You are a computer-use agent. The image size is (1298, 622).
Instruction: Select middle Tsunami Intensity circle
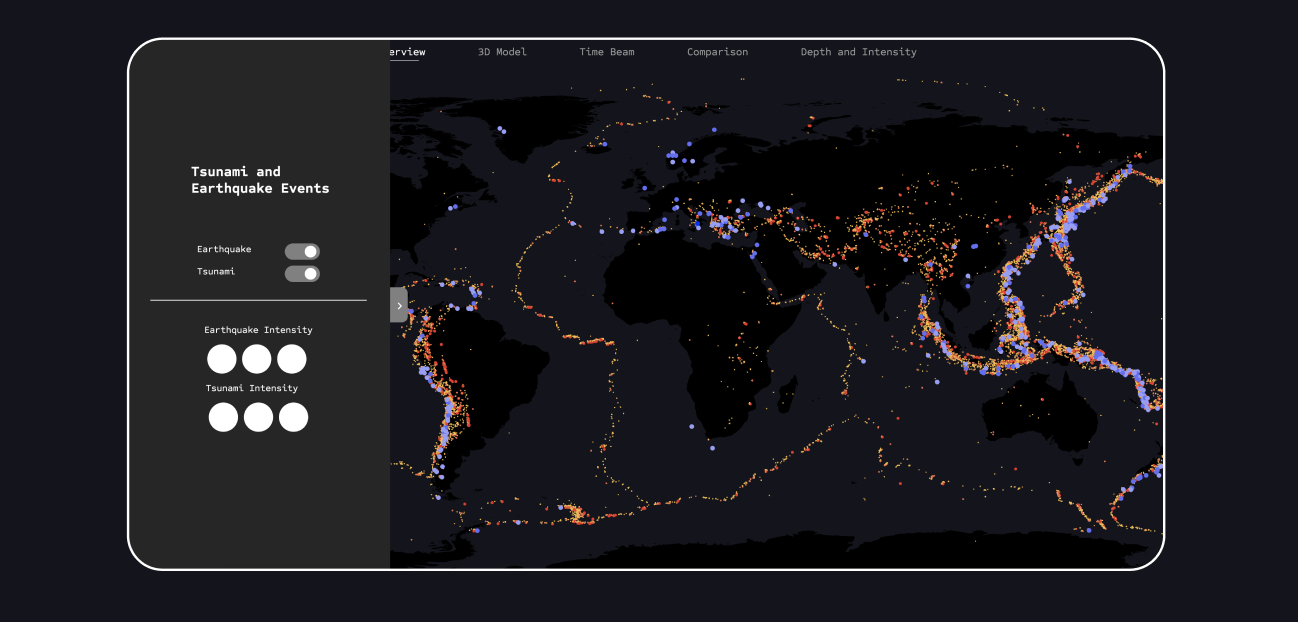pyautogui.click(x=258, y=417)
